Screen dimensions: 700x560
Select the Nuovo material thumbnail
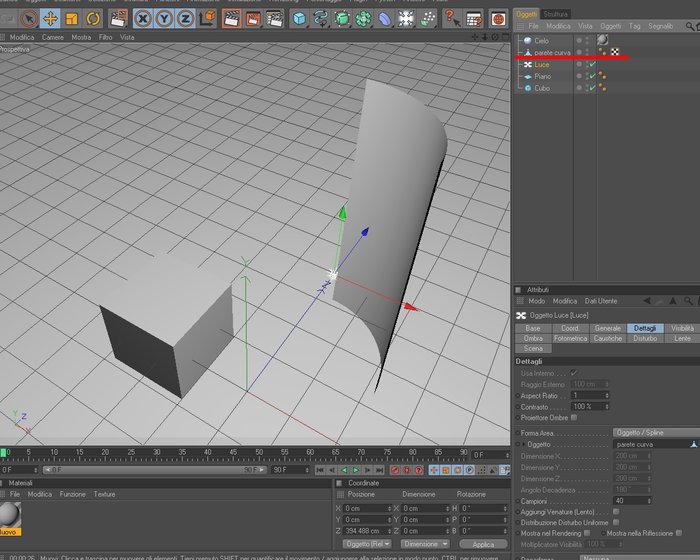10,518
